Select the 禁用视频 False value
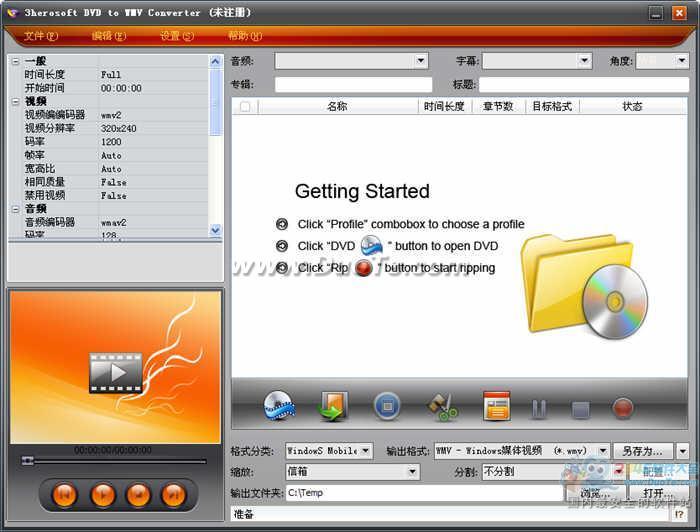The width and height of the screenshot is (700, 532). point(114,195)
